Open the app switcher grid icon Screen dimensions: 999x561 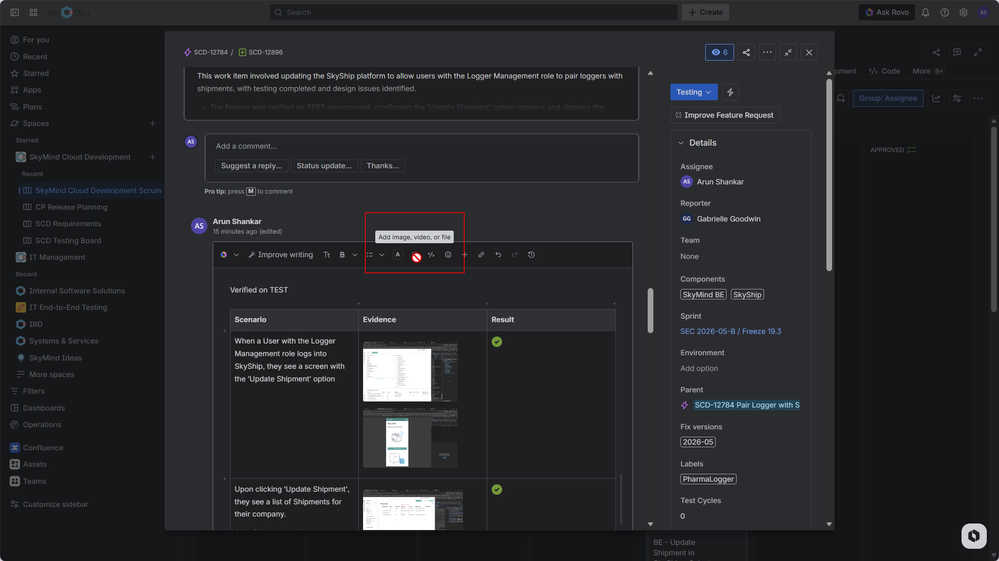pyautogui.click(x=33, y=13)
